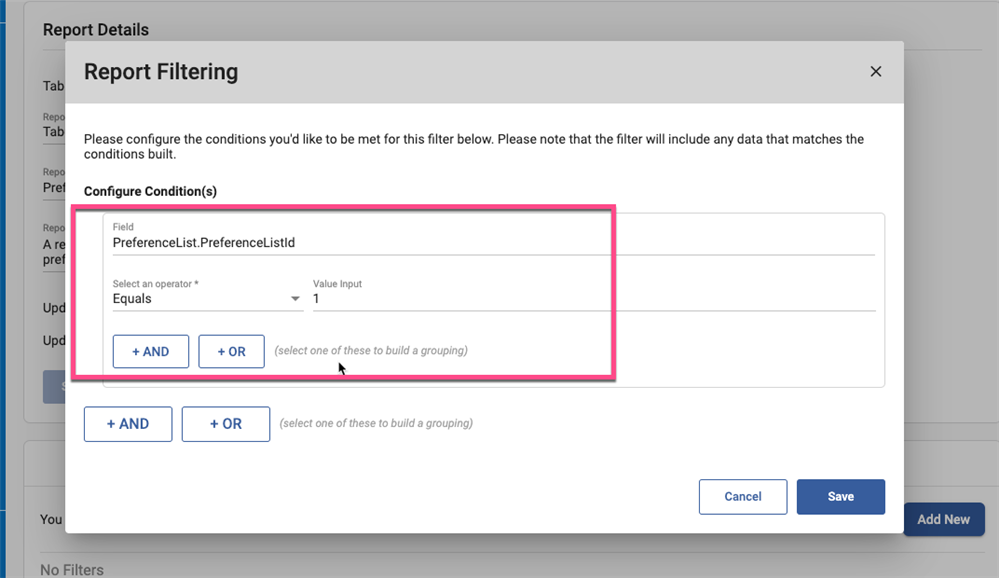
Task: Select the Configure Condition(s) heading
Action: point(150,191)
